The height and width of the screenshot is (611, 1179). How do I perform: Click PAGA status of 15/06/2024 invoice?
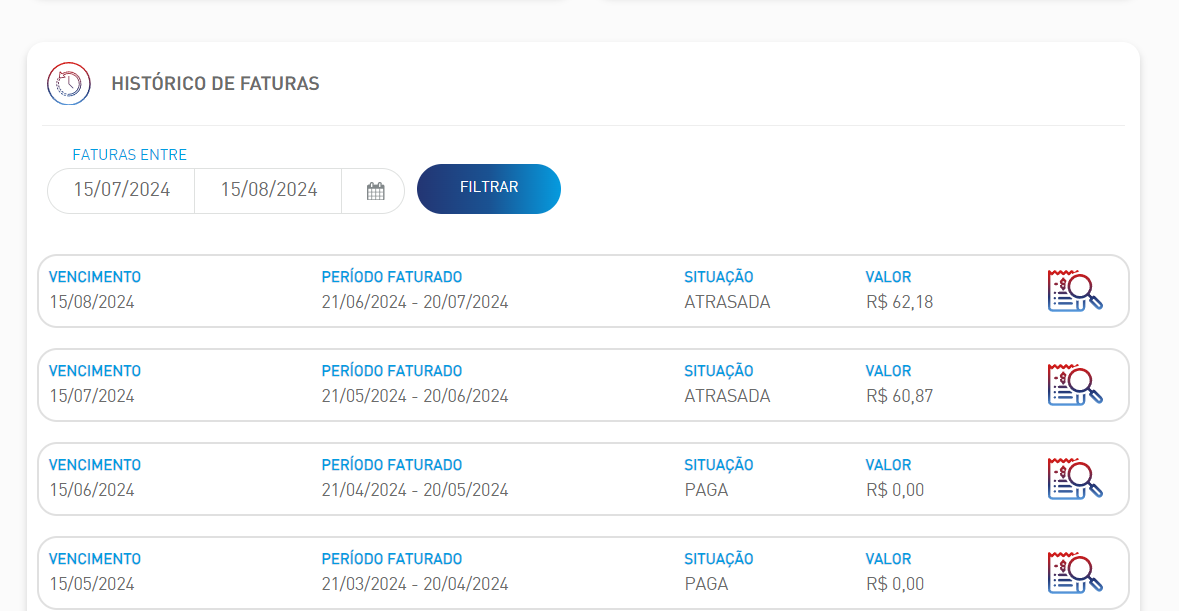(706, 490)
